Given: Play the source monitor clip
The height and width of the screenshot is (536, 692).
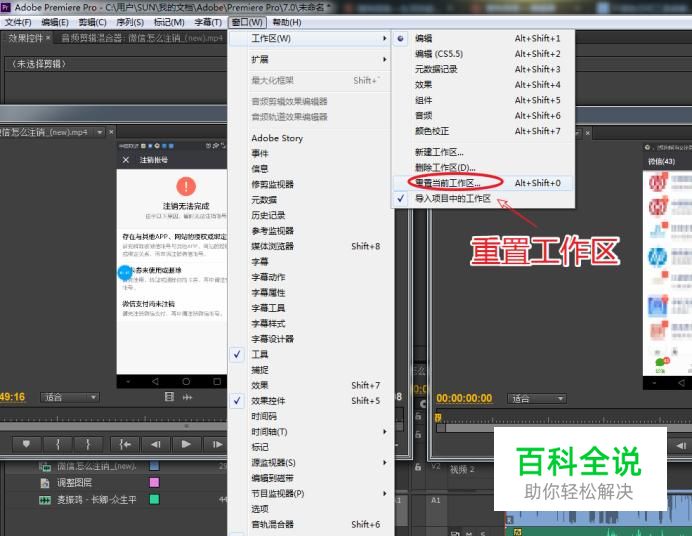Looking at the screenshot, I should click(x=186, y=444).
